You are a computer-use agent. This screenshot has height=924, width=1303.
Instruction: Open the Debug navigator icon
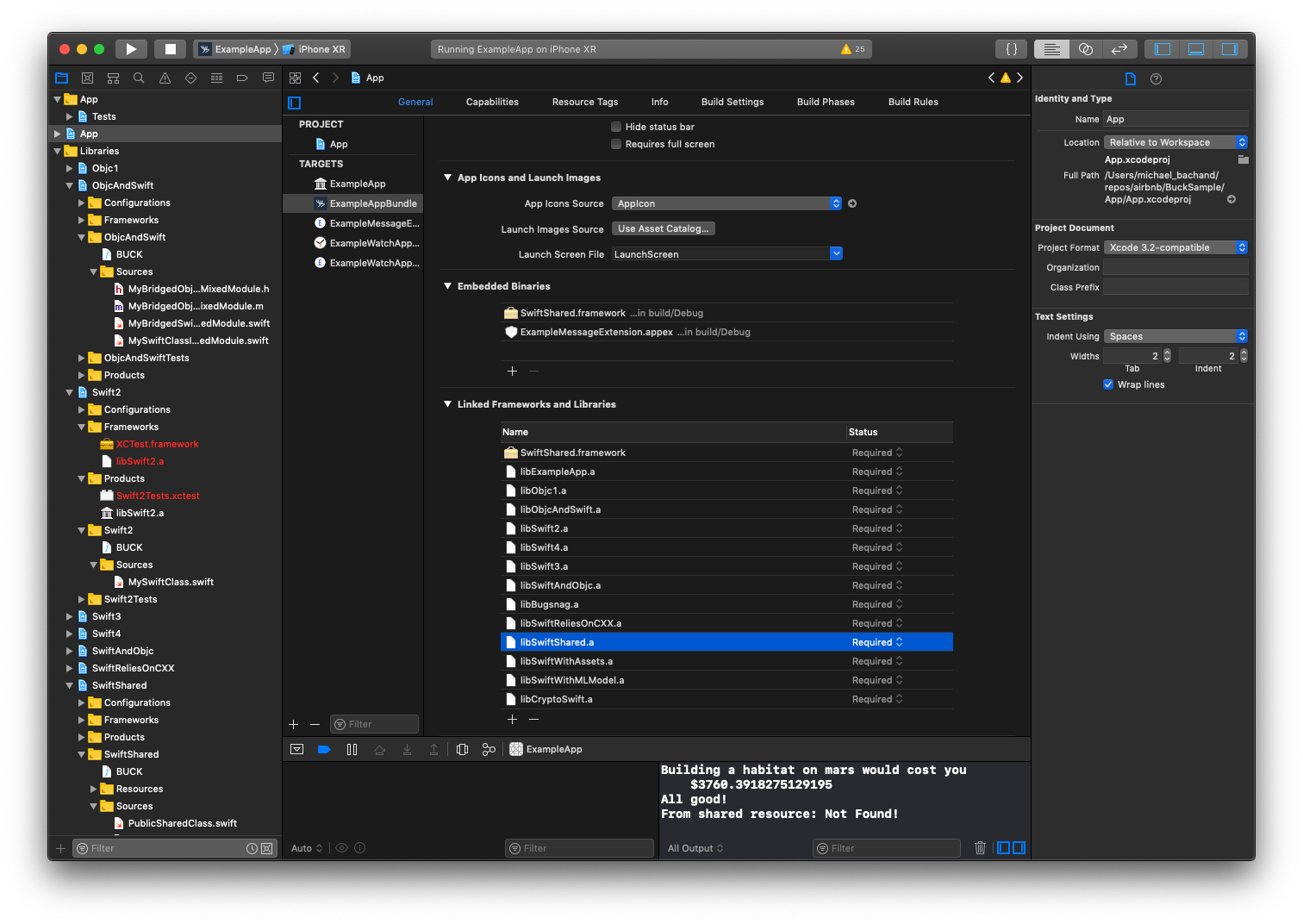pos(216,78)
